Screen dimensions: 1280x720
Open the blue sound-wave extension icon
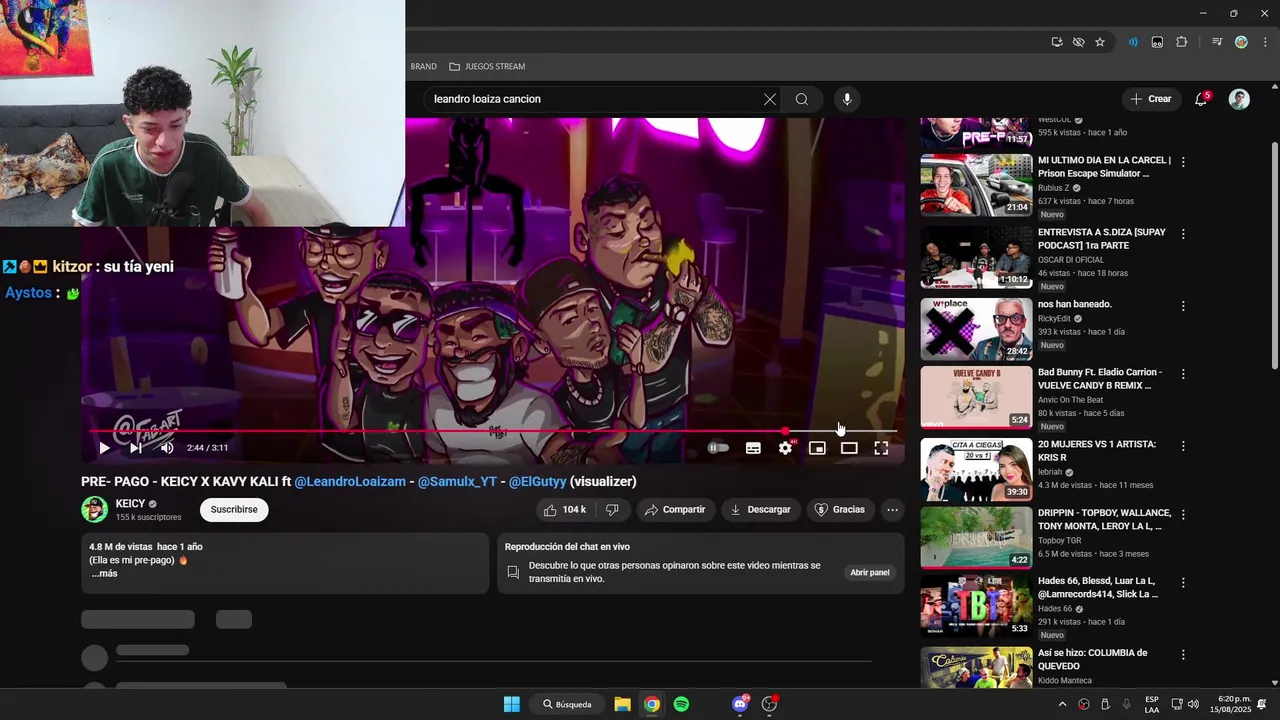(1133, 42)
